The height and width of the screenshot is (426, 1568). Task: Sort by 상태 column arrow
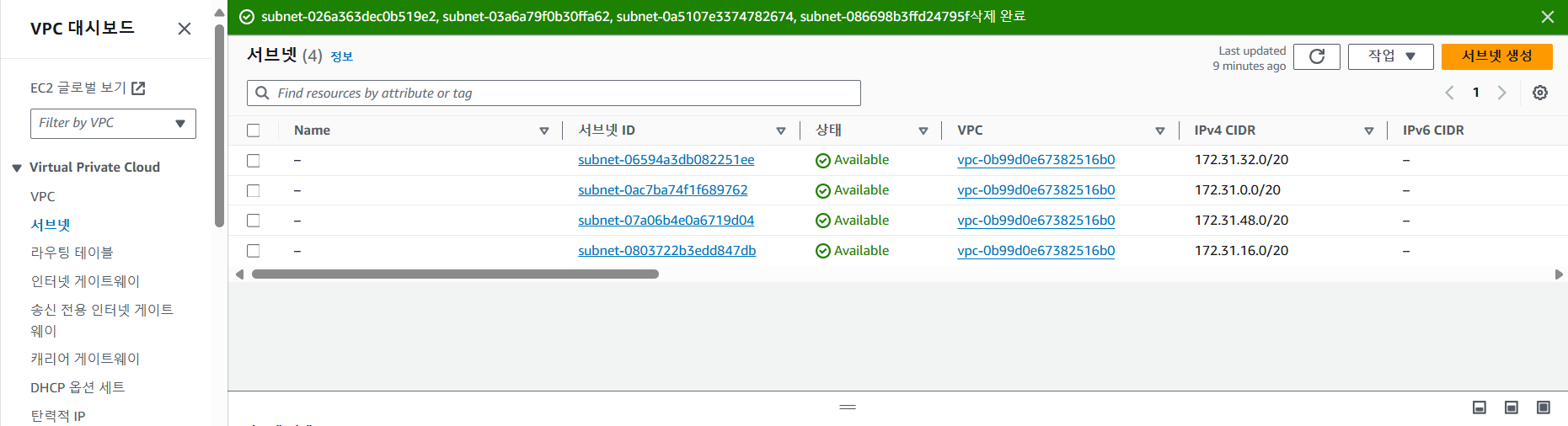(x=923, y=130)
